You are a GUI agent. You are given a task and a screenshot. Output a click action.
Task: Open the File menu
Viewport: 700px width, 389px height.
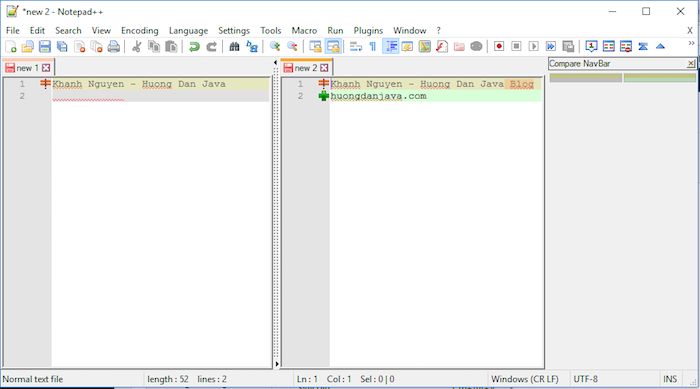tap(12, 30)
